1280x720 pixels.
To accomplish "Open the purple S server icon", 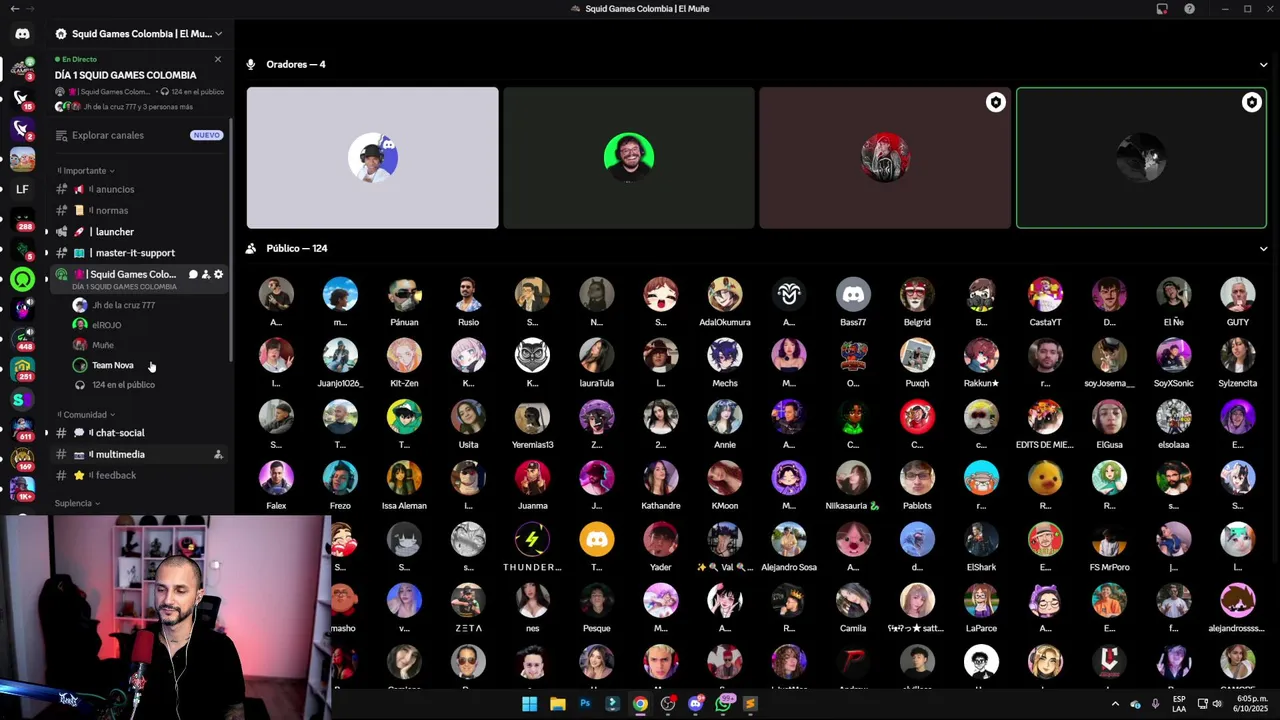I will point(22,400).
